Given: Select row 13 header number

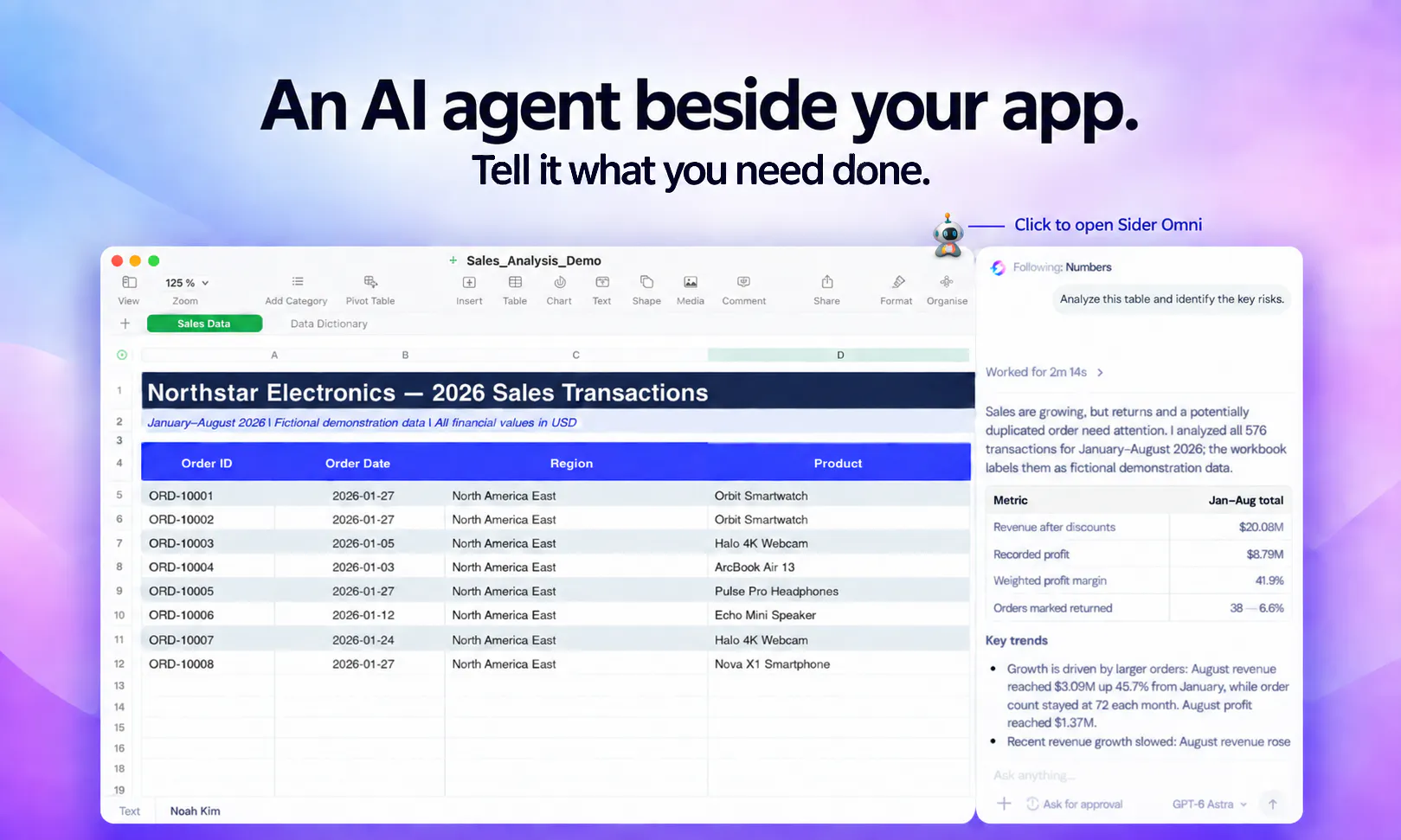Looking at the screenshot, I should pyautogui.click(x=119, y=685).
